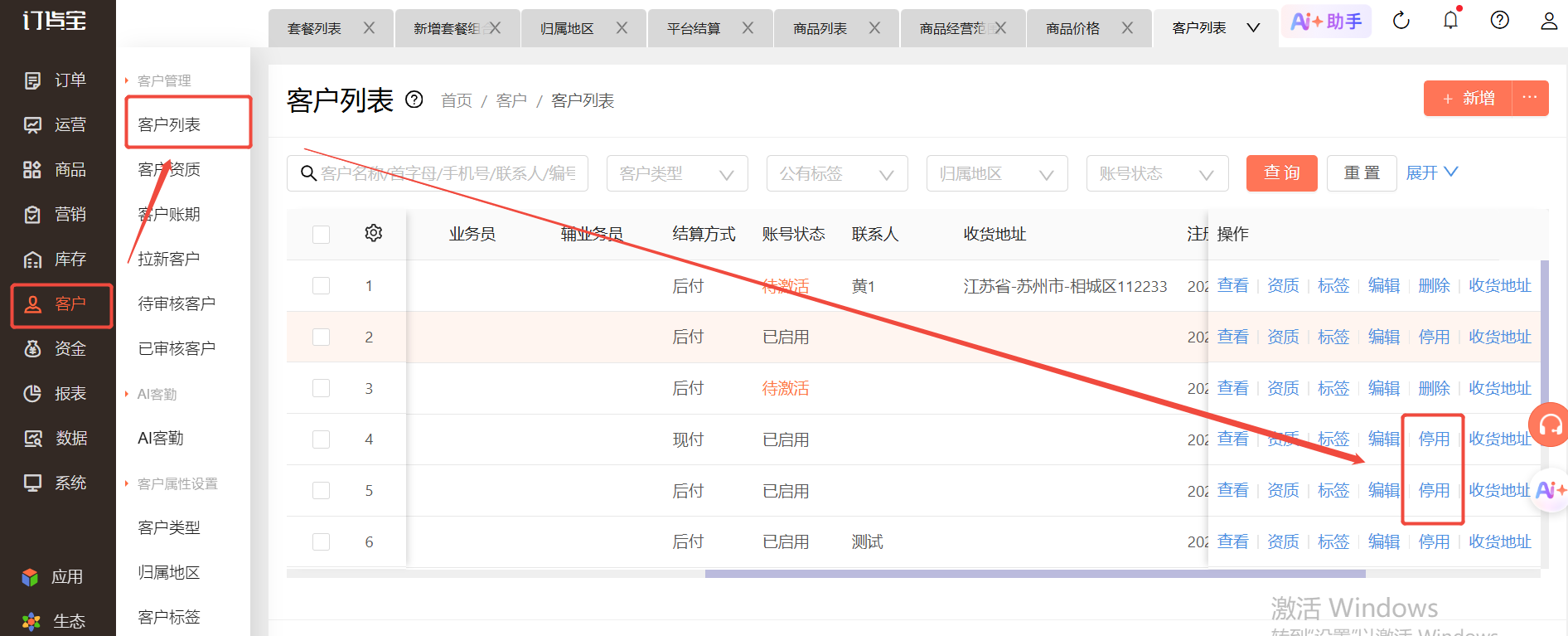1568x636 pixels.
Task: Open the 公有标签 dropdown filter
Action: 837,173
